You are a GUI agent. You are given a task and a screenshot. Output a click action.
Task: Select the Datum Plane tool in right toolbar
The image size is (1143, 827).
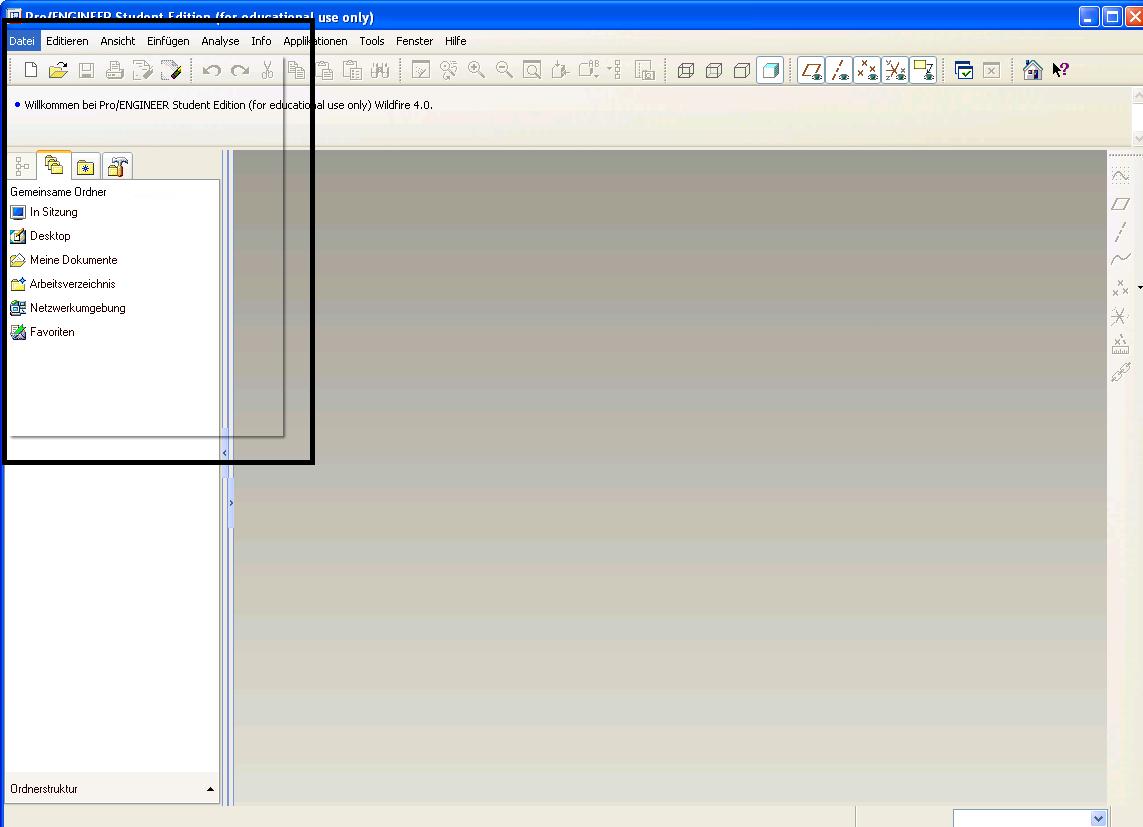click(x=1120, y=204)
